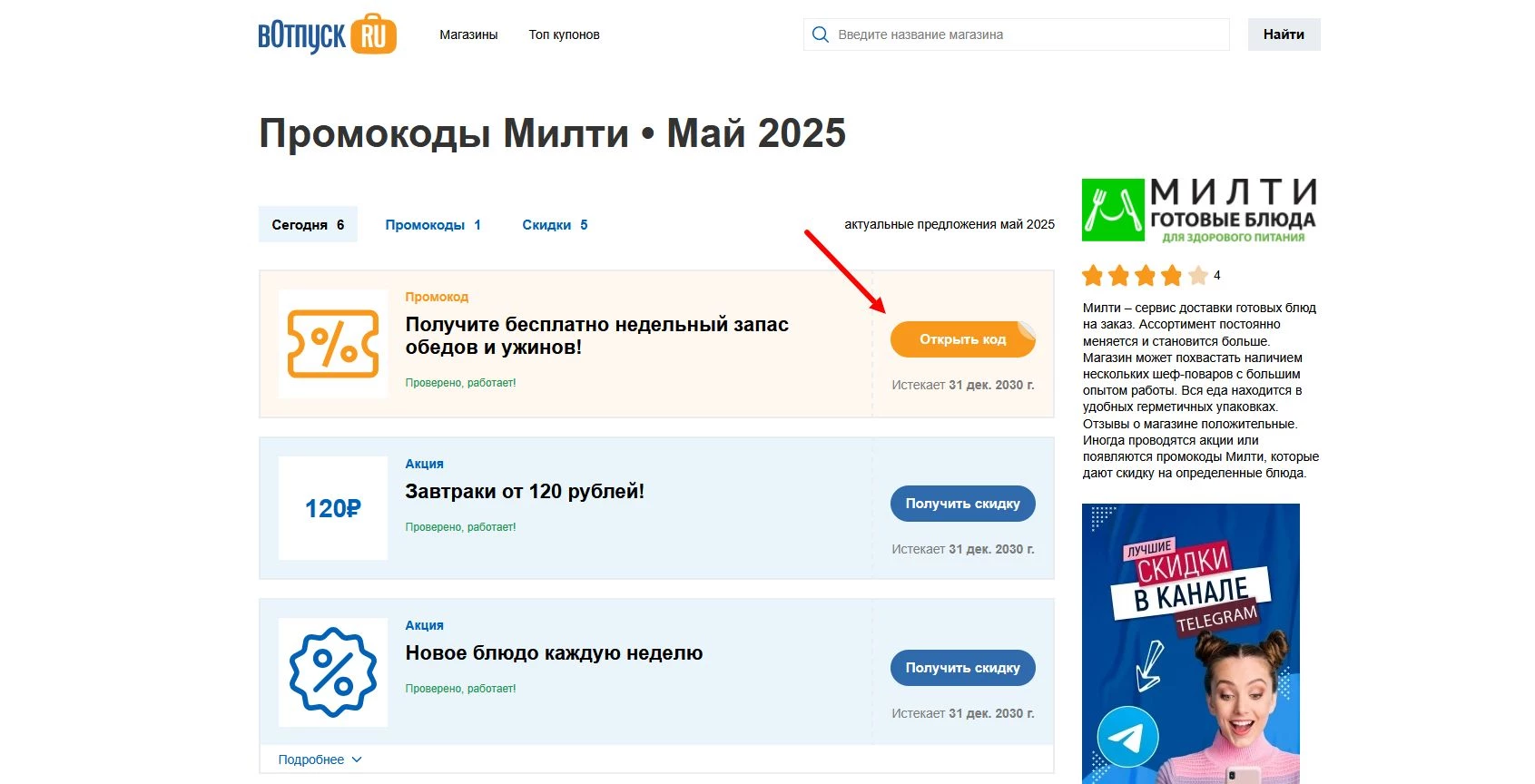Open the Завтраки от 120 рублей title
The height and width of the screenshot is (784, 1535).
[525, 491]
